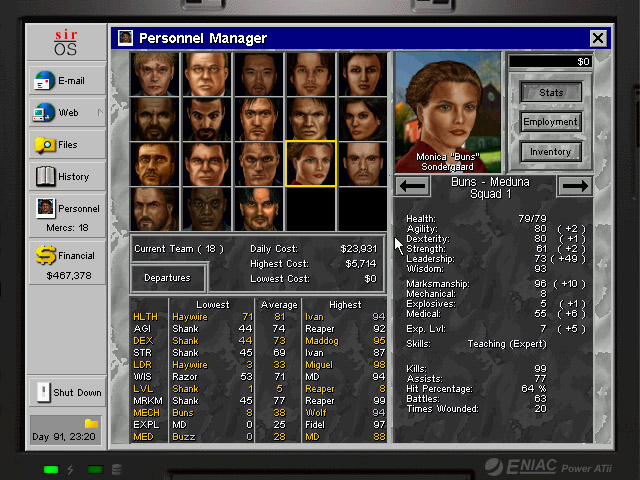Click the Highest Cost value $5,714
This screenshot has width=640, height=480.
360,264
